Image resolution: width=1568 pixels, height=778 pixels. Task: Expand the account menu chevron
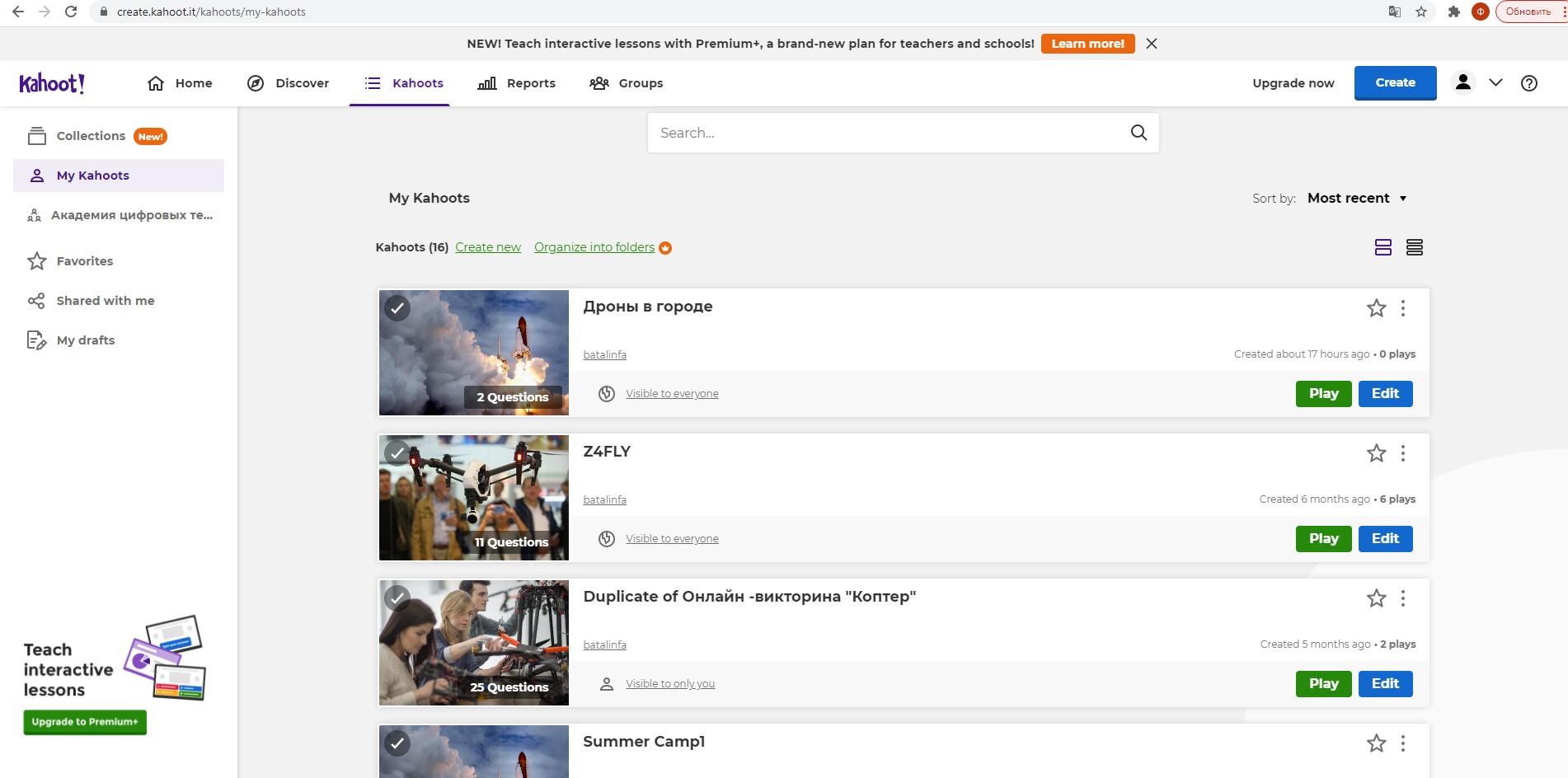pyautogui.click(x=1495, y=82)
